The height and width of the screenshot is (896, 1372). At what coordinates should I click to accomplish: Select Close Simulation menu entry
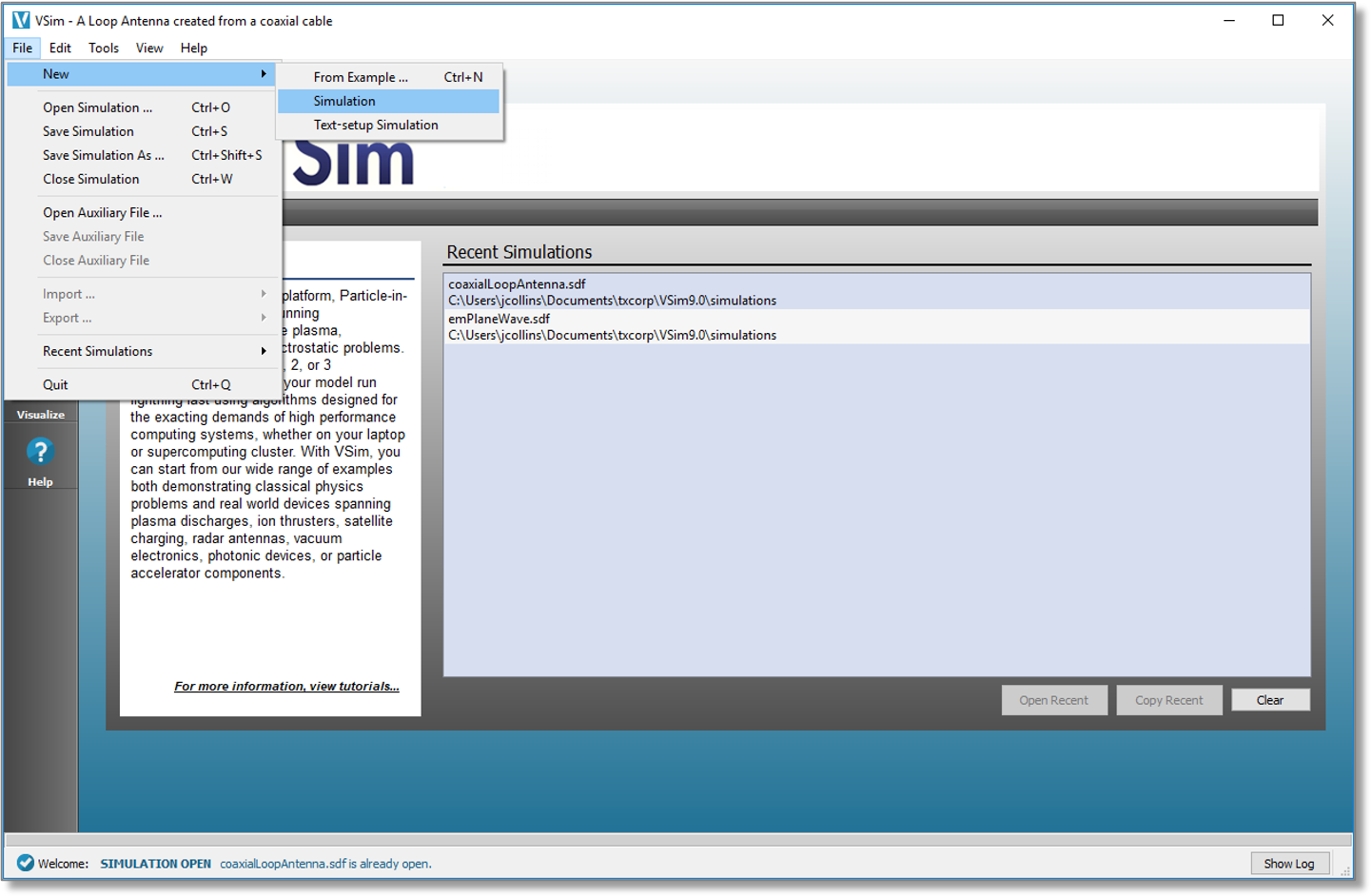click(143, 179)
